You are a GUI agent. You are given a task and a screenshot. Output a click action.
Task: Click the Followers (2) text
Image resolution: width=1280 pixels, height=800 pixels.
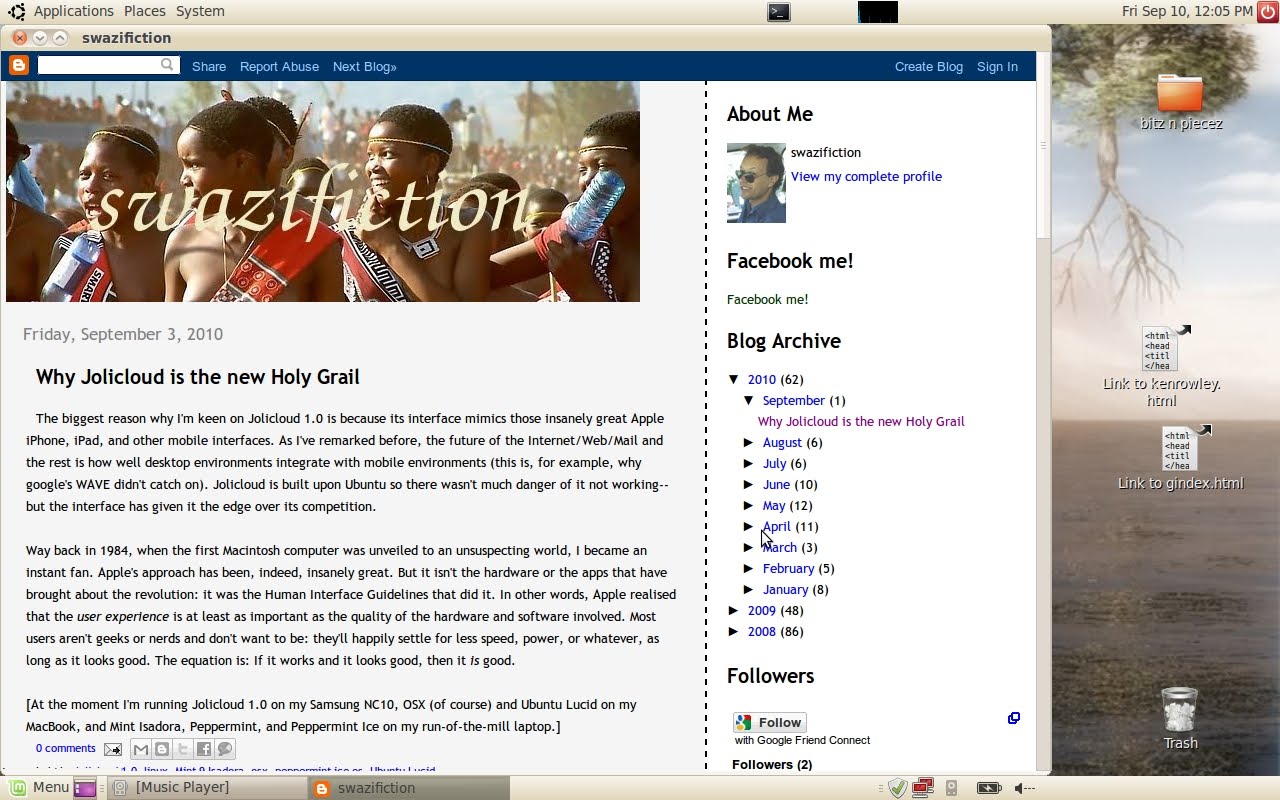pyautogui.click(x=772, y=764)
